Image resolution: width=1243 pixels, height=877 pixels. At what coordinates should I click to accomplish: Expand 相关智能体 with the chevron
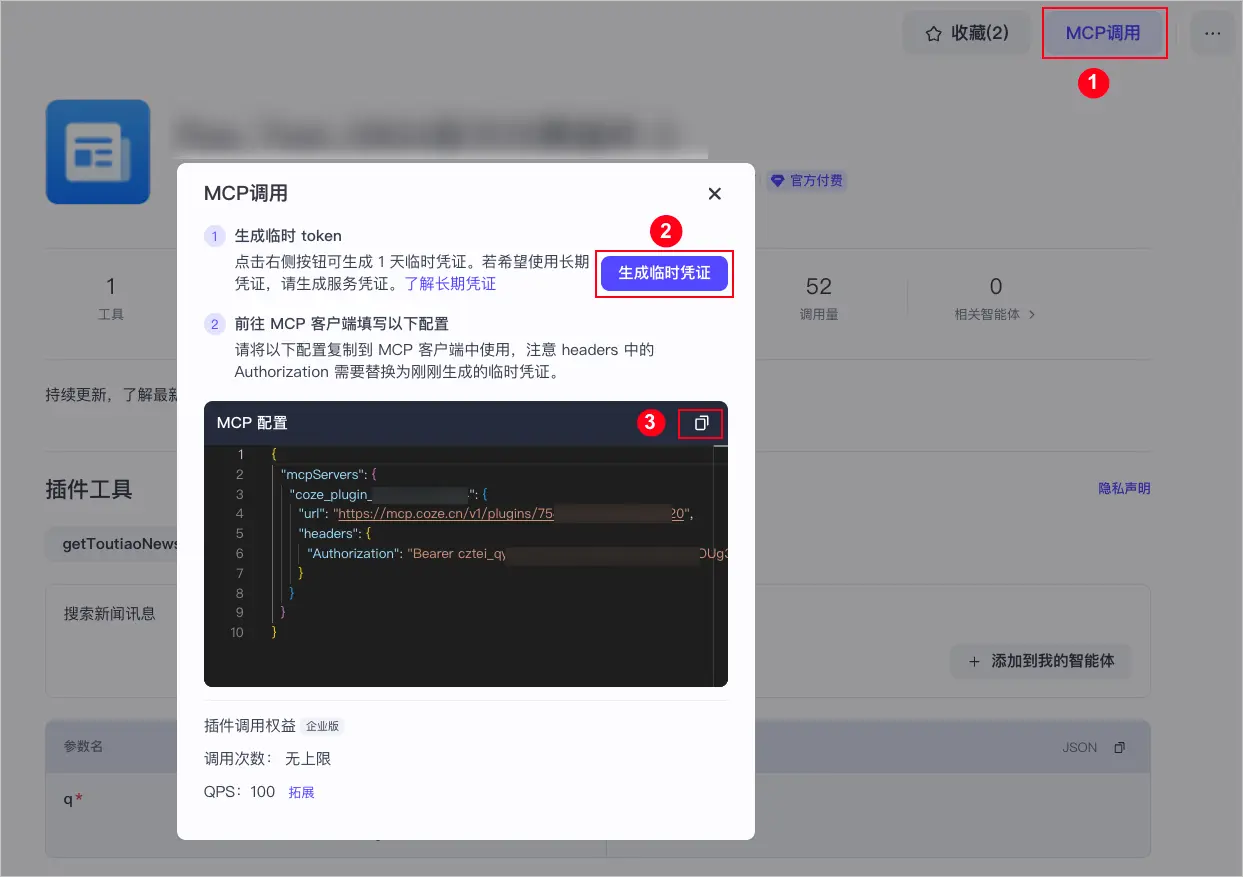point(1032,314)
